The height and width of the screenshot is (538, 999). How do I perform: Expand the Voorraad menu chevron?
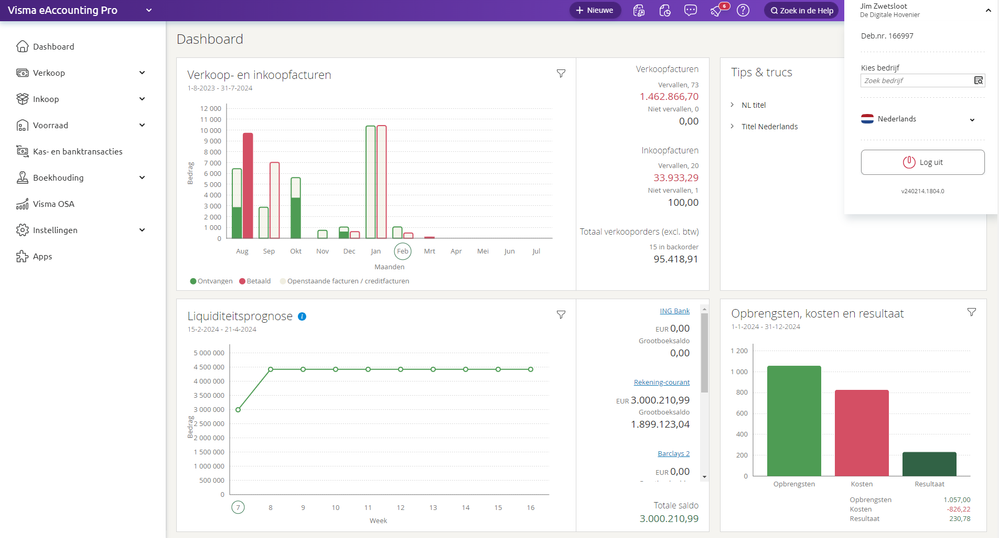click(x=142, y=125)
